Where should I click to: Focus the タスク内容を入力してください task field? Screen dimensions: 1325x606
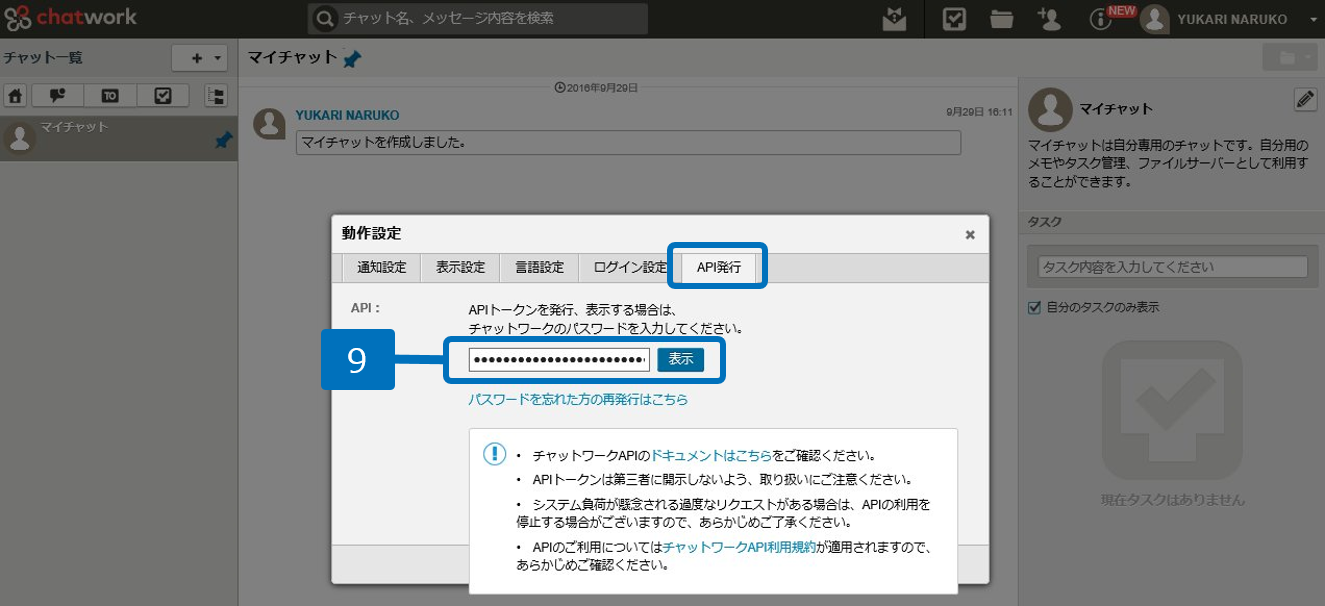1172,267
